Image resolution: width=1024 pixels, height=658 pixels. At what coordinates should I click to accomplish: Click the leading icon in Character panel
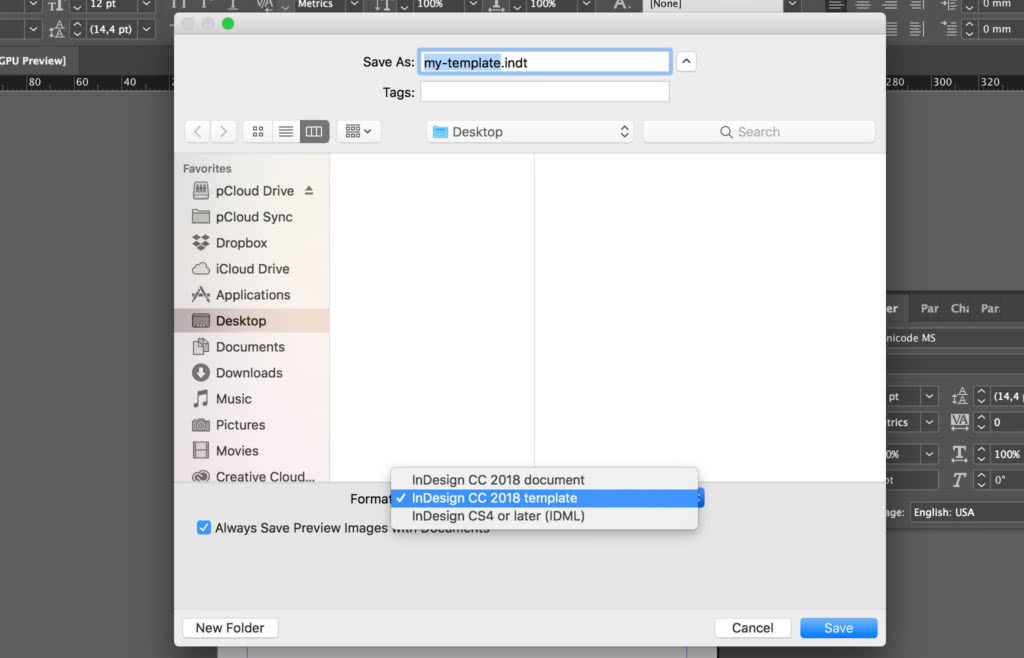[959, 396]
